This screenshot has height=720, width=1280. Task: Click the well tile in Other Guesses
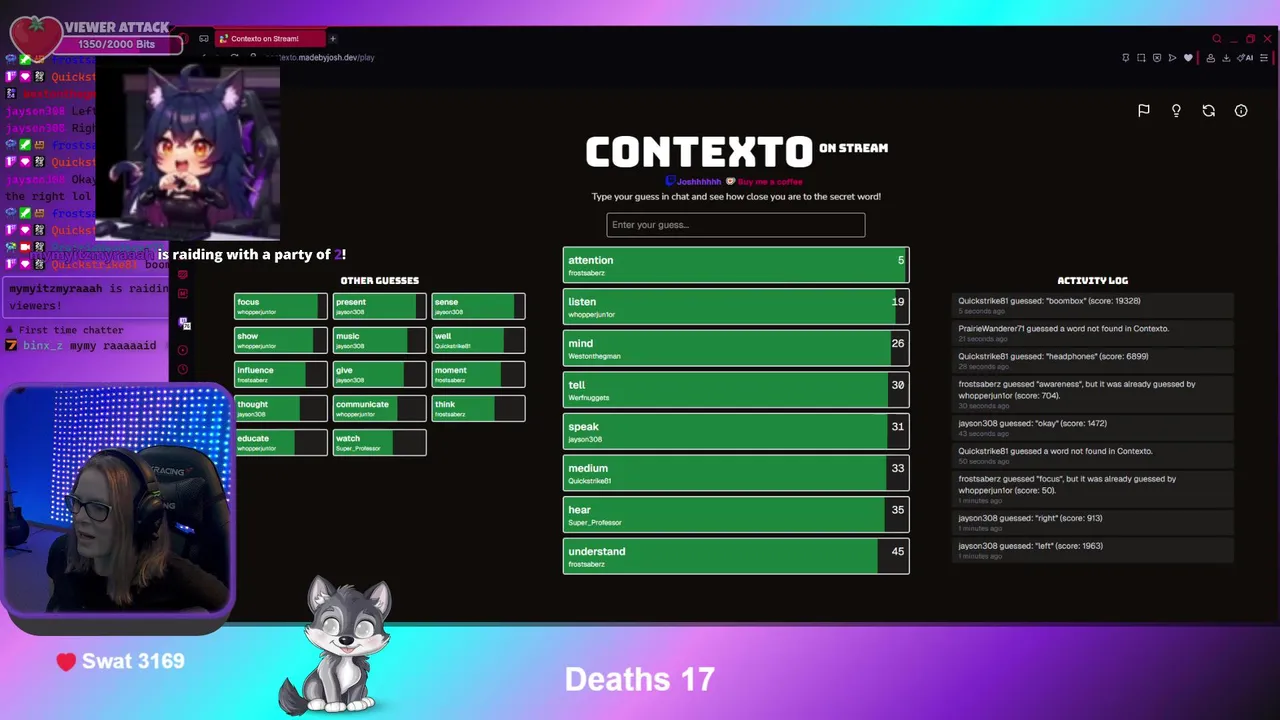(478, 340)
